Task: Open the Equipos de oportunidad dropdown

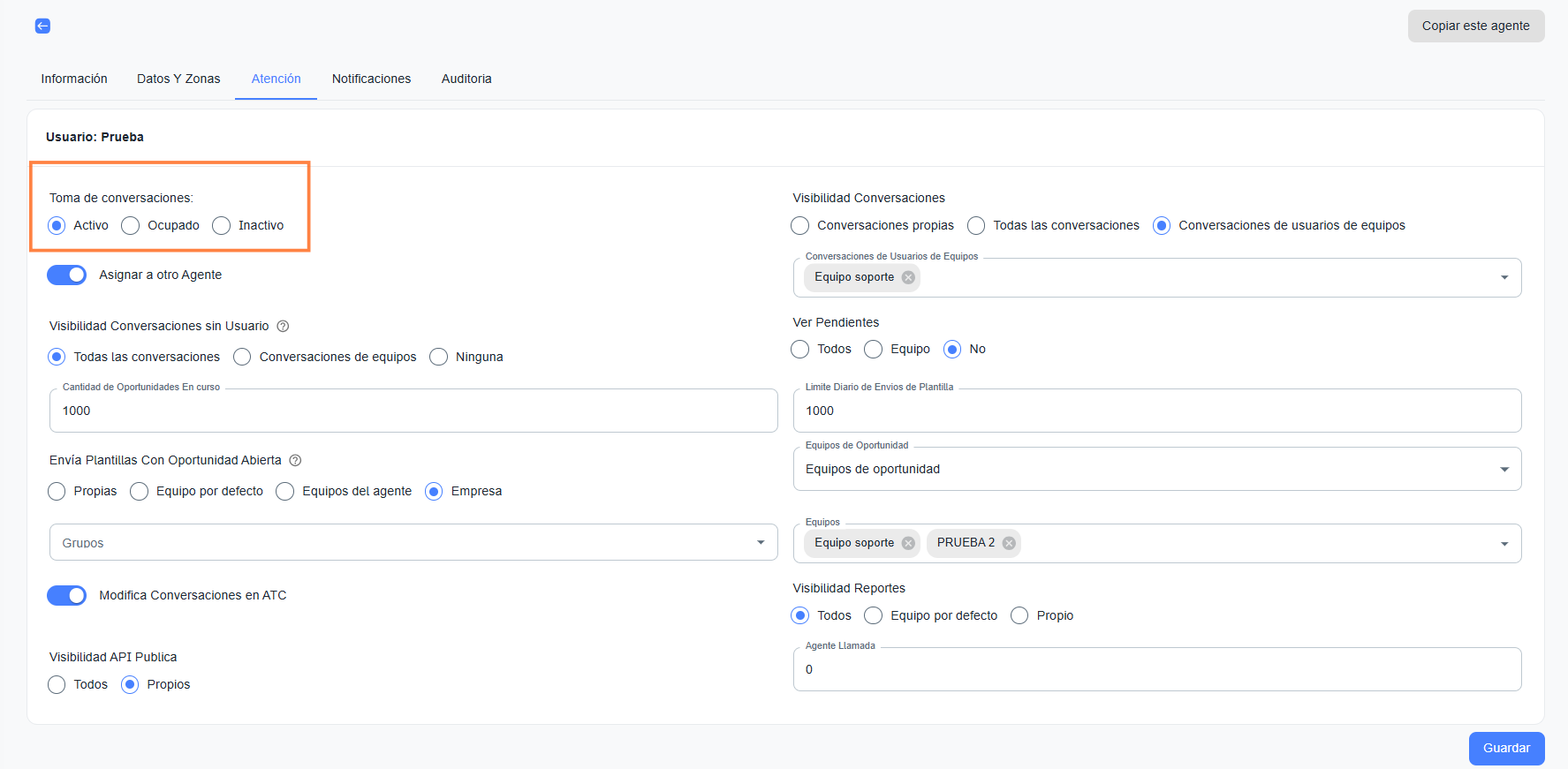Action: (1504, 470)
